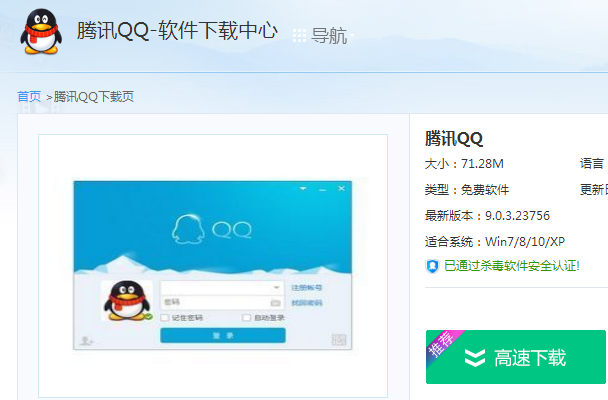Click 大小：71.28M text

coord(464,164)
